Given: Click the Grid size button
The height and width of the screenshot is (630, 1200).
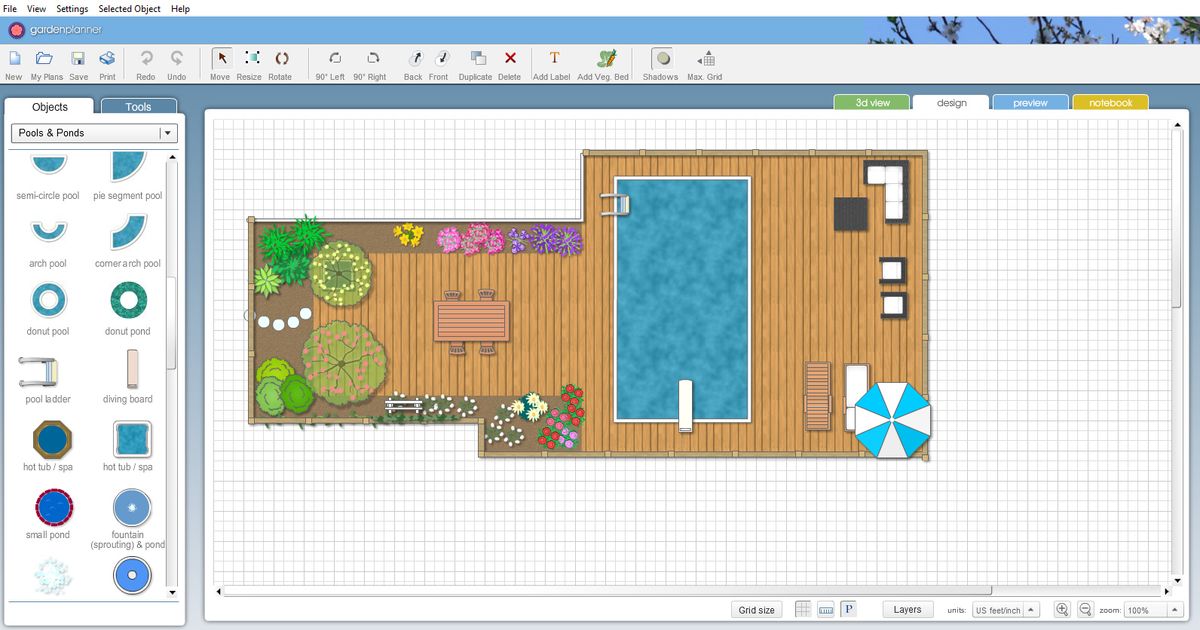Looking at the screenshot, I should pyautogui.click(x=756, y=610).
